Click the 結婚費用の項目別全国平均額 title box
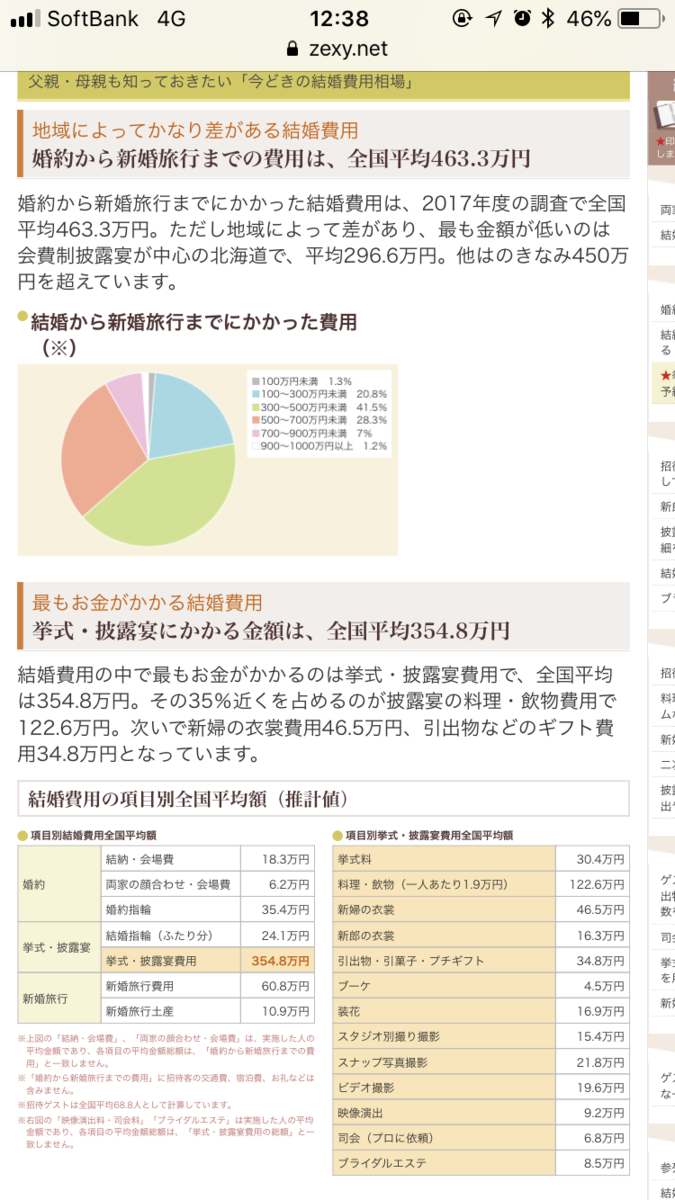This screenshot has height=1200, width=675. click(324, 798)
